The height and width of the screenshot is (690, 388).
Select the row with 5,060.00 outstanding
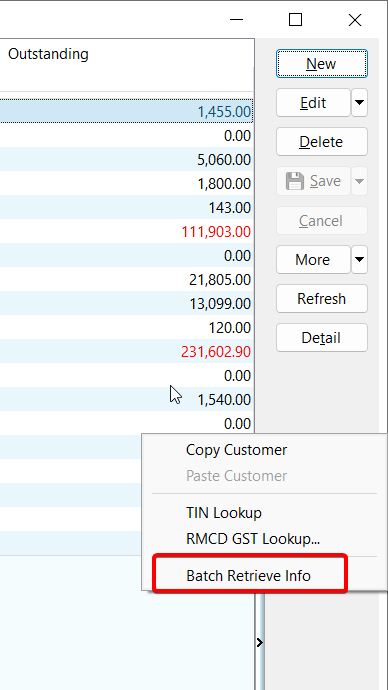[127, 159]
